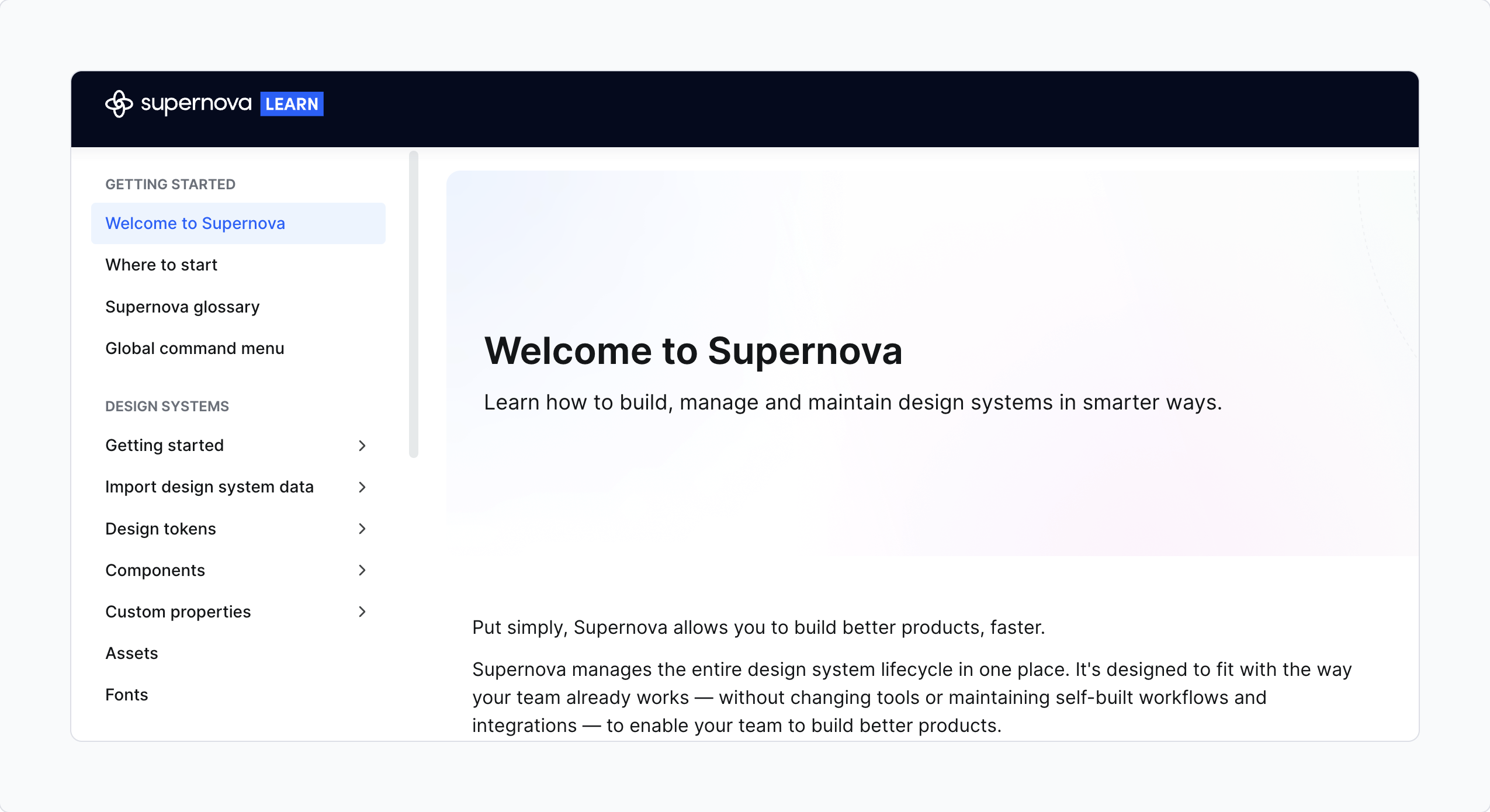Open the Supernova glossary page

pyautogui.click(x=183, y=306)
